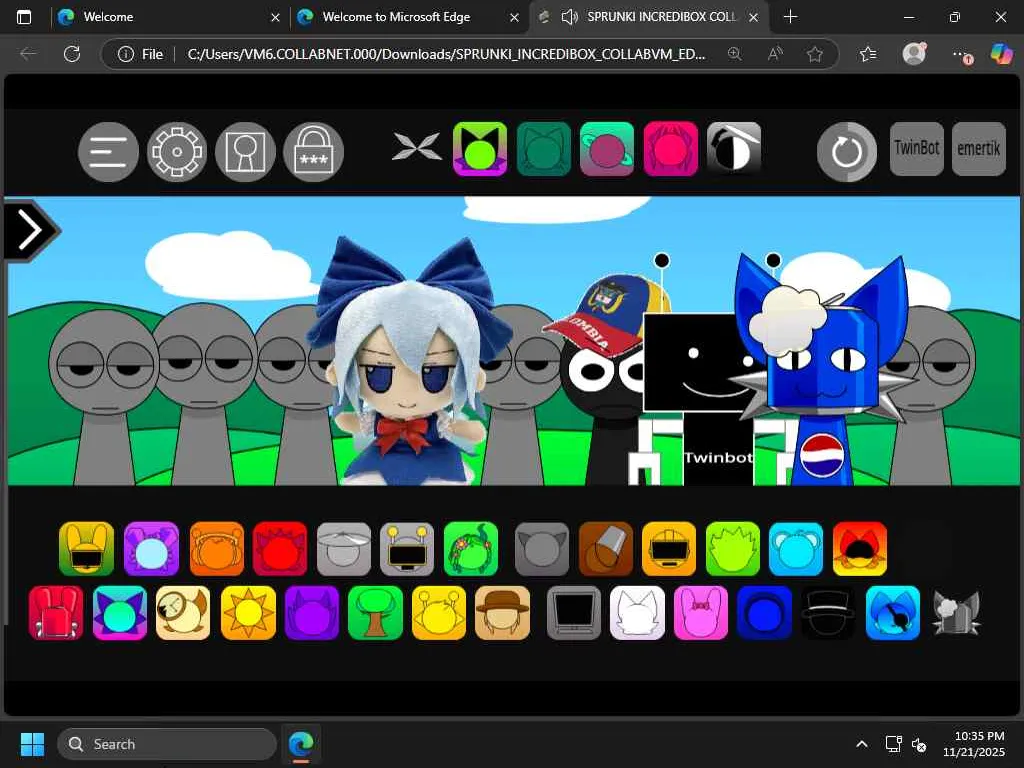Add page to favorites star
Screen dimensions: 1024x768
point(814,54)
